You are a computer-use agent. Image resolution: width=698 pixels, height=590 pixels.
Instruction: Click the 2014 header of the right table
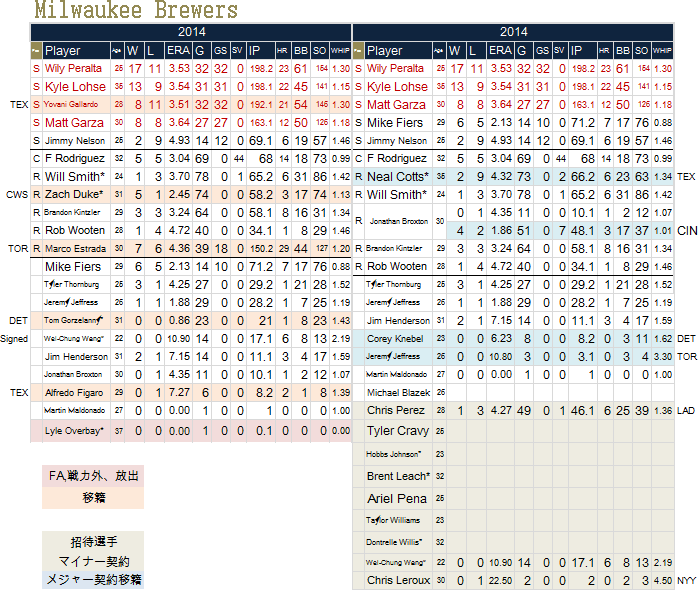coord(513,32)
